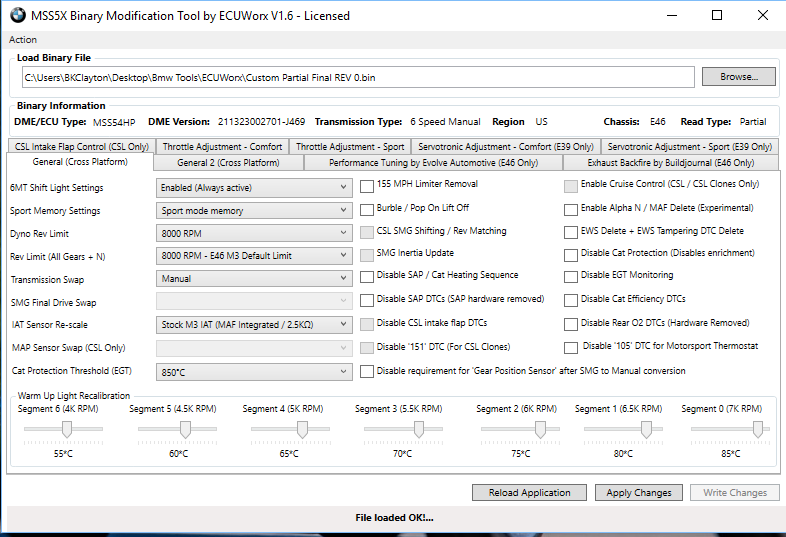
Task: Click Segment 1 (6.5K RPM) slider handle
Action: tap(646, 429)
